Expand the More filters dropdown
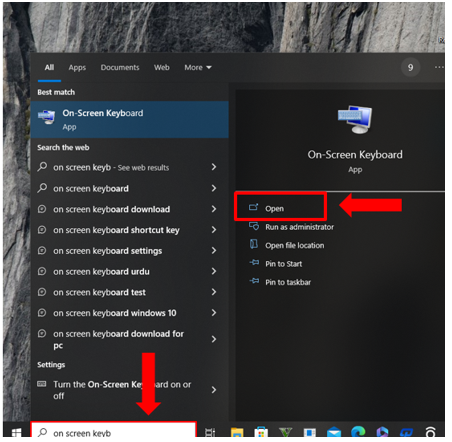452x442 pixels. point(198,68)
